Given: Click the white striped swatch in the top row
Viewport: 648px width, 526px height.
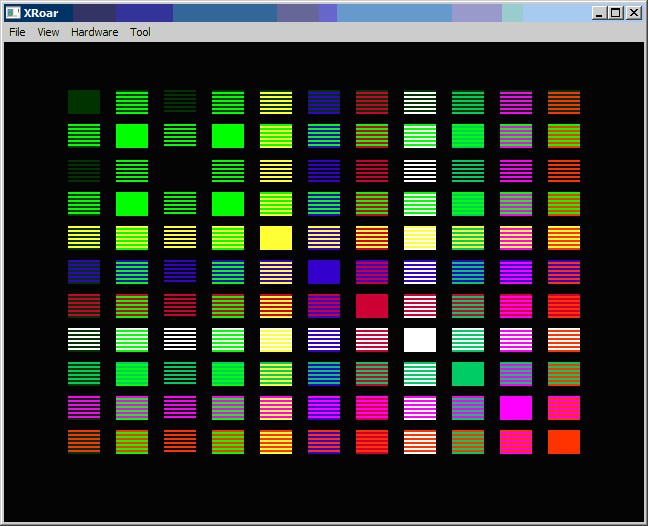Looking at the screenshot, I should 420,102.
